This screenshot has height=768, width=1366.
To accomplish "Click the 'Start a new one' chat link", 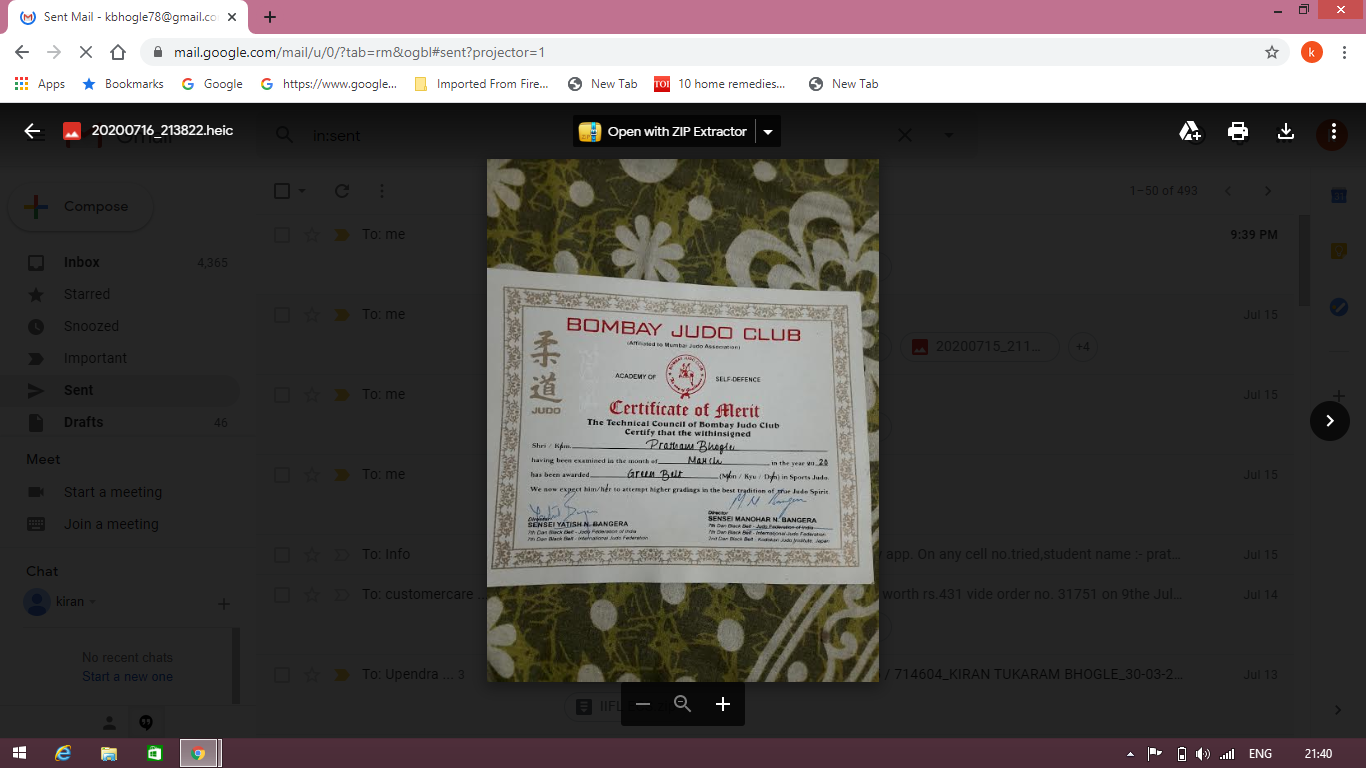I will [127, 677].
